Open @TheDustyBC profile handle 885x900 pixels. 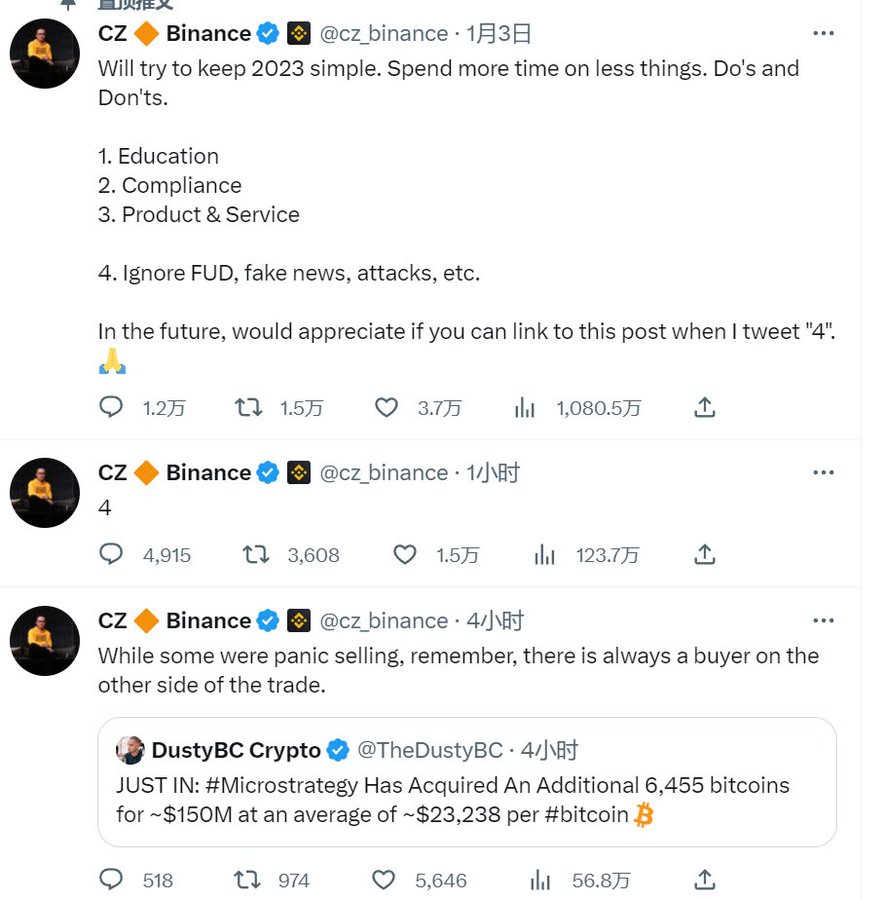[x=430, y=750]
